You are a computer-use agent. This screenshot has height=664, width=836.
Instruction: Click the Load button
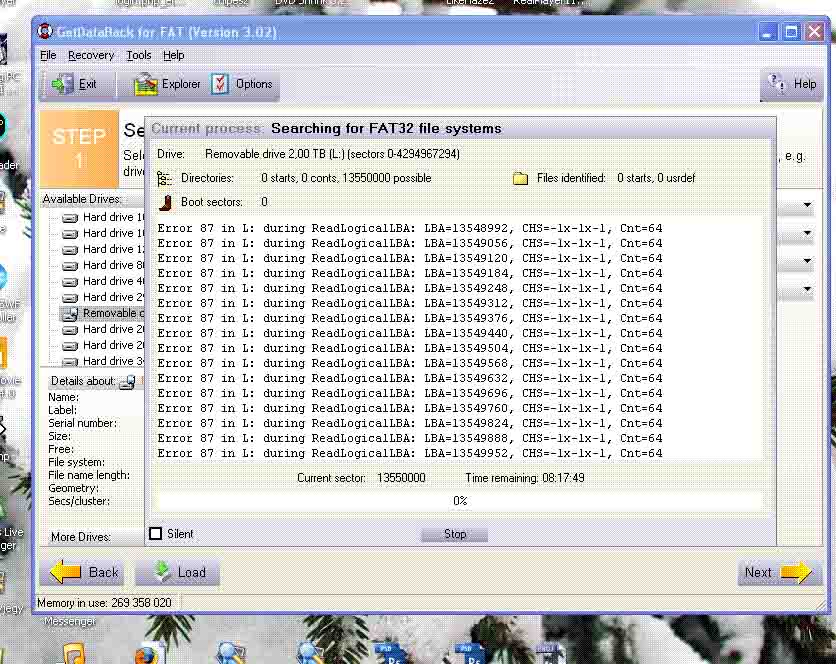click(180, 572)
